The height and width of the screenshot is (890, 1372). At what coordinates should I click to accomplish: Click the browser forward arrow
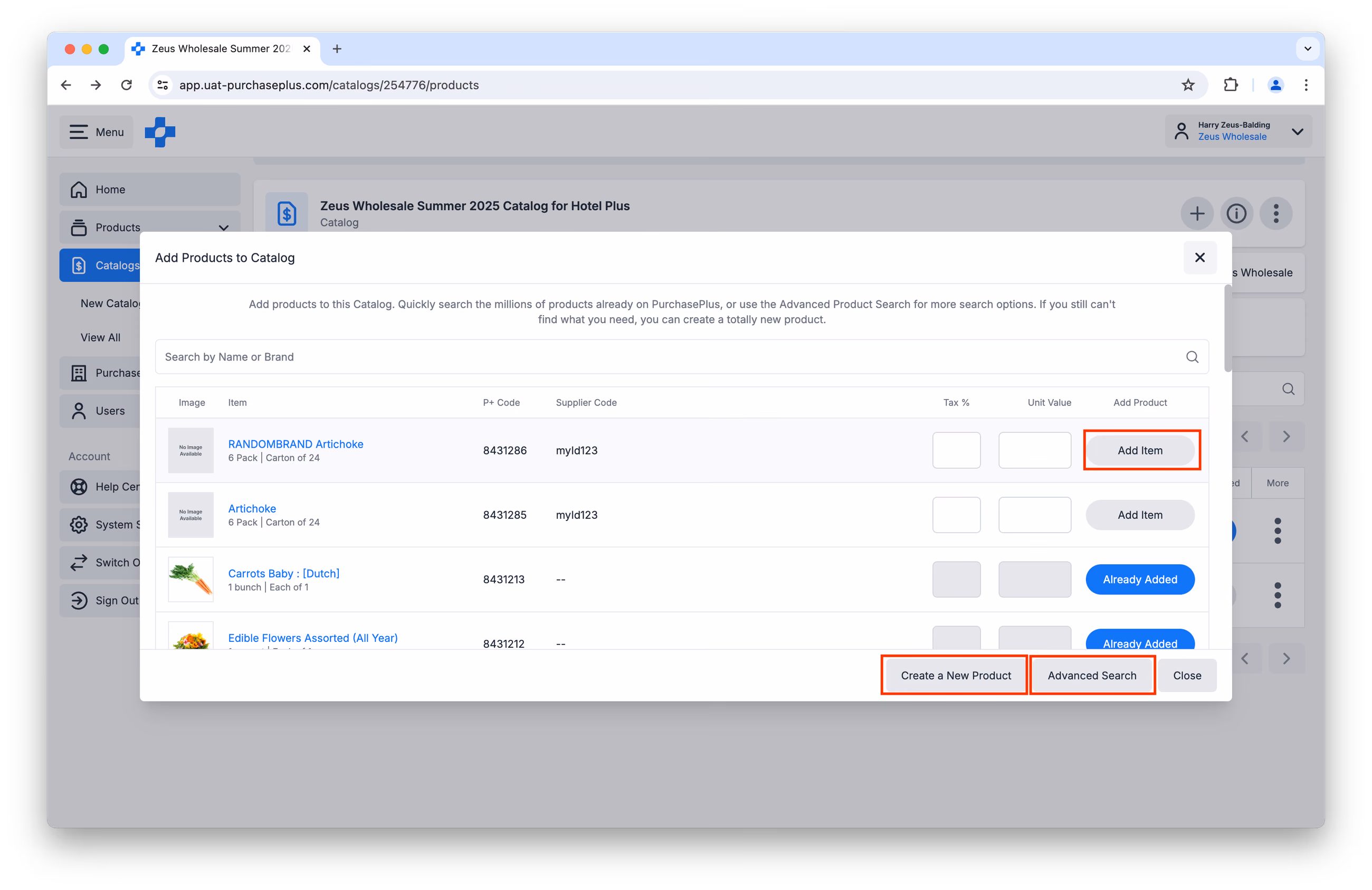pyautogui.click(x=96, y=86)
